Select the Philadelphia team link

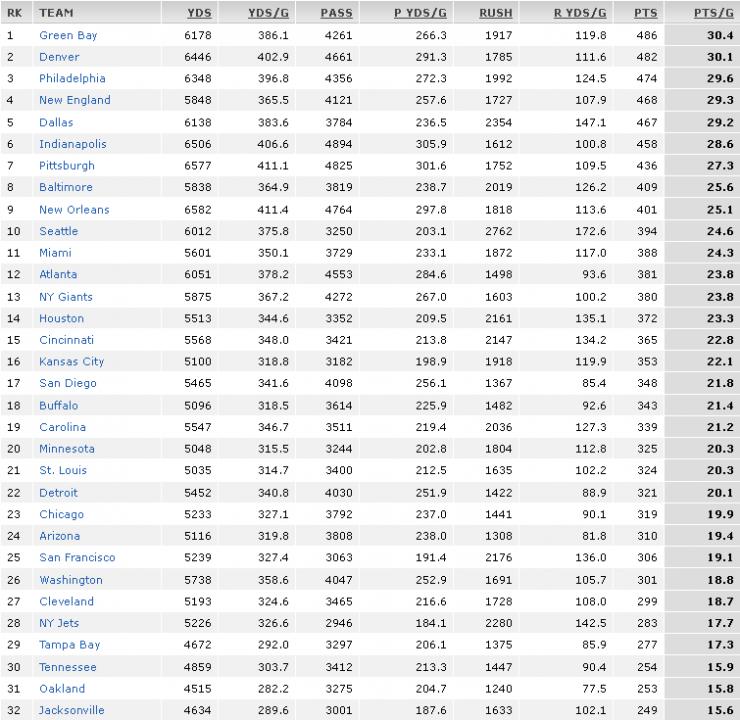(x=72, y=78)
